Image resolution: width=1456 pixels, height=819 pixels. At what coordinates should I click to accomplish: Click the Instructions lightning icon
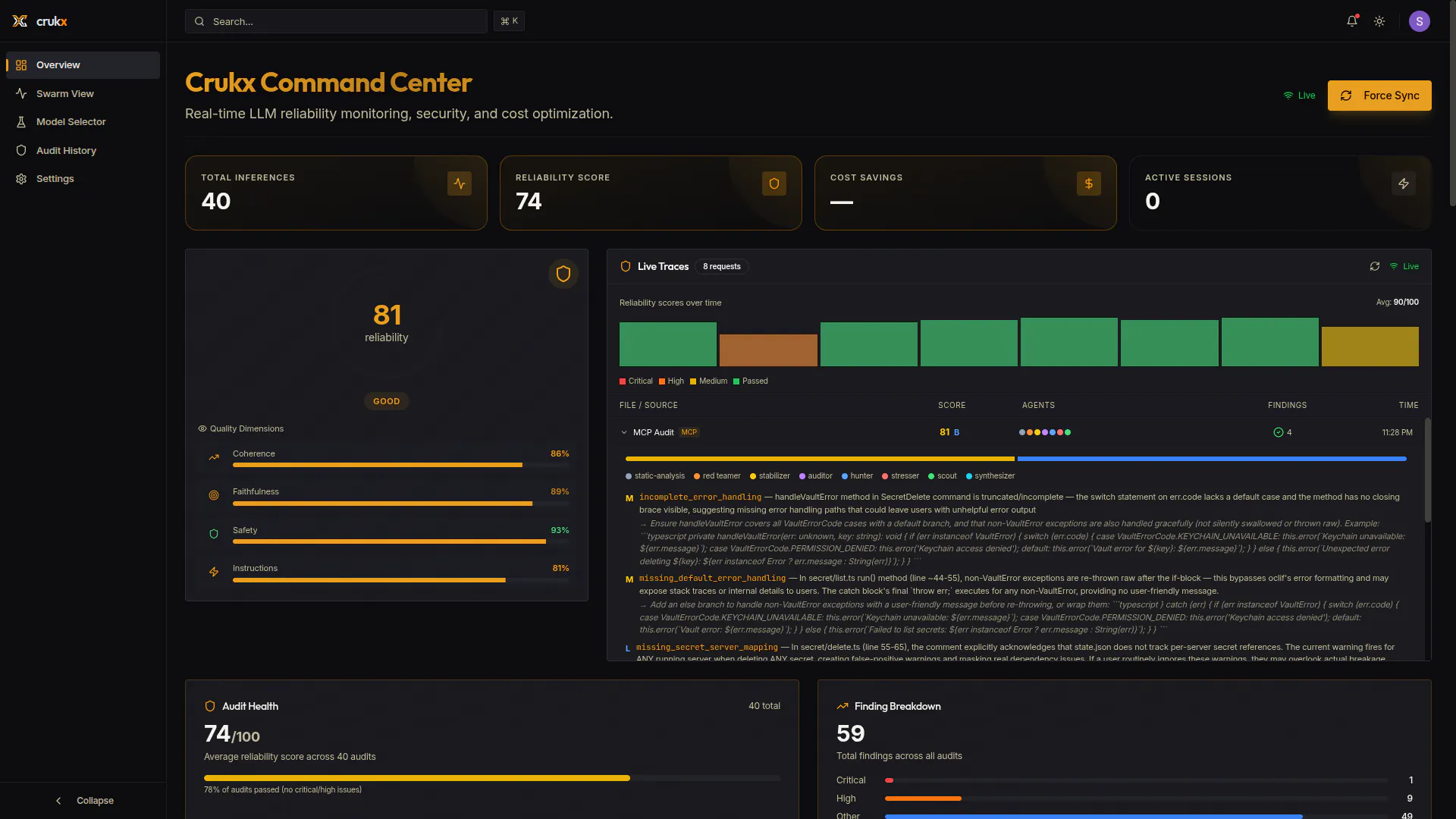pyautogui.click(x=214, y=572)
